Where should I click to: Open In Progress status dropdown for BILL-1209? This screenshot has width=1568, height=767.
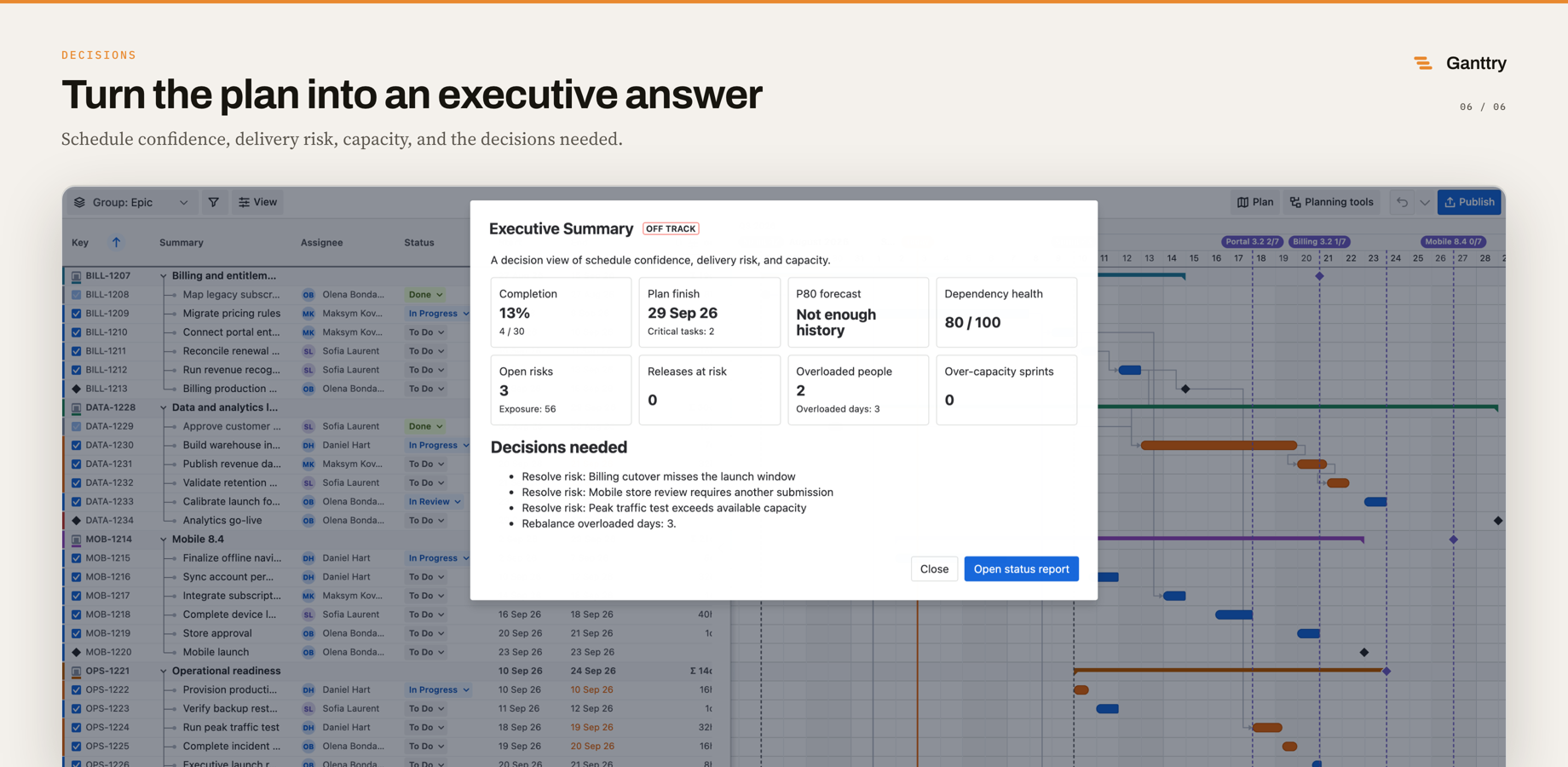point(438,314)
